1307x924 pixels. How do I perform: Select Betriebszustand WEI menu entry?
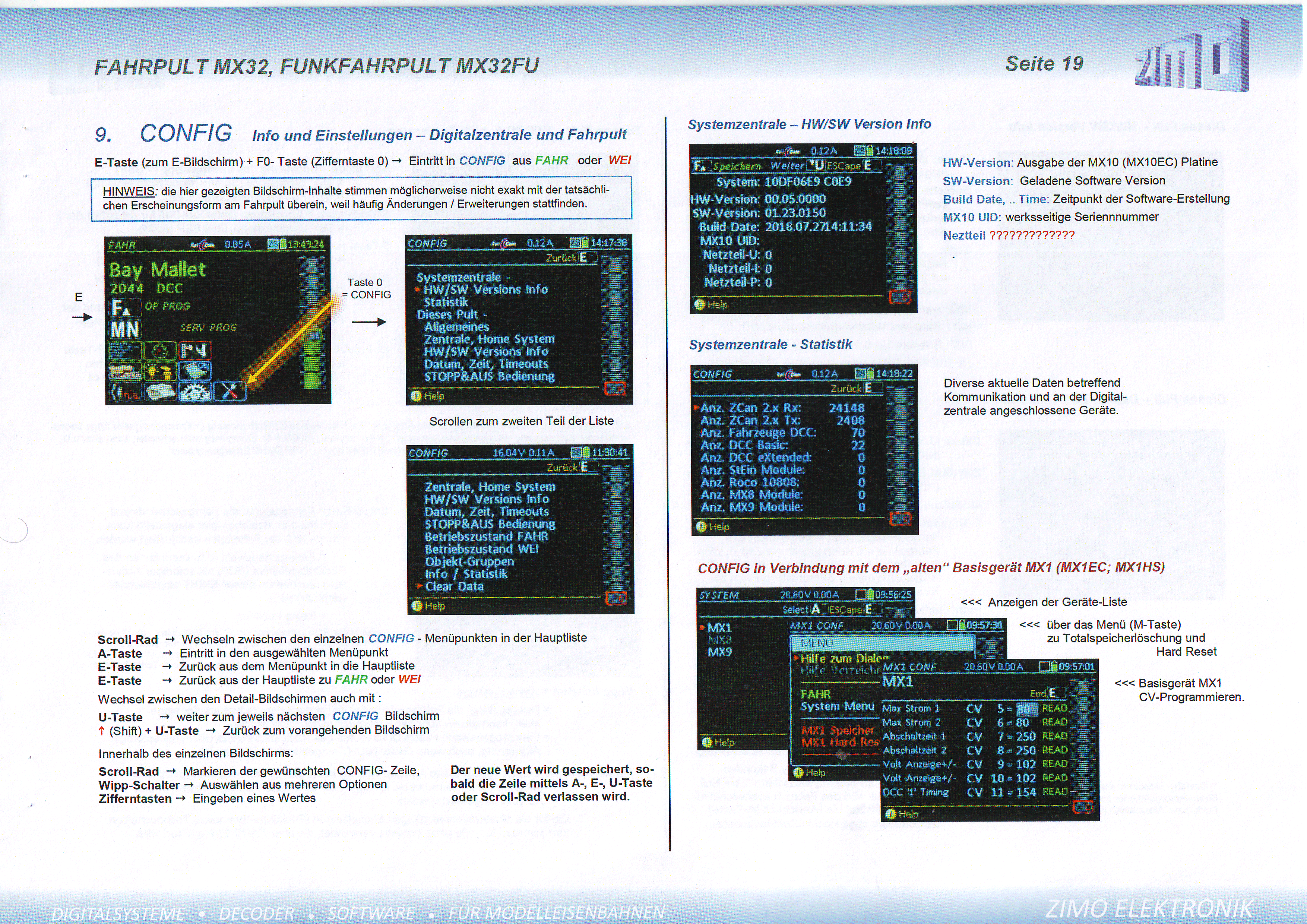[x=482, y=549]
